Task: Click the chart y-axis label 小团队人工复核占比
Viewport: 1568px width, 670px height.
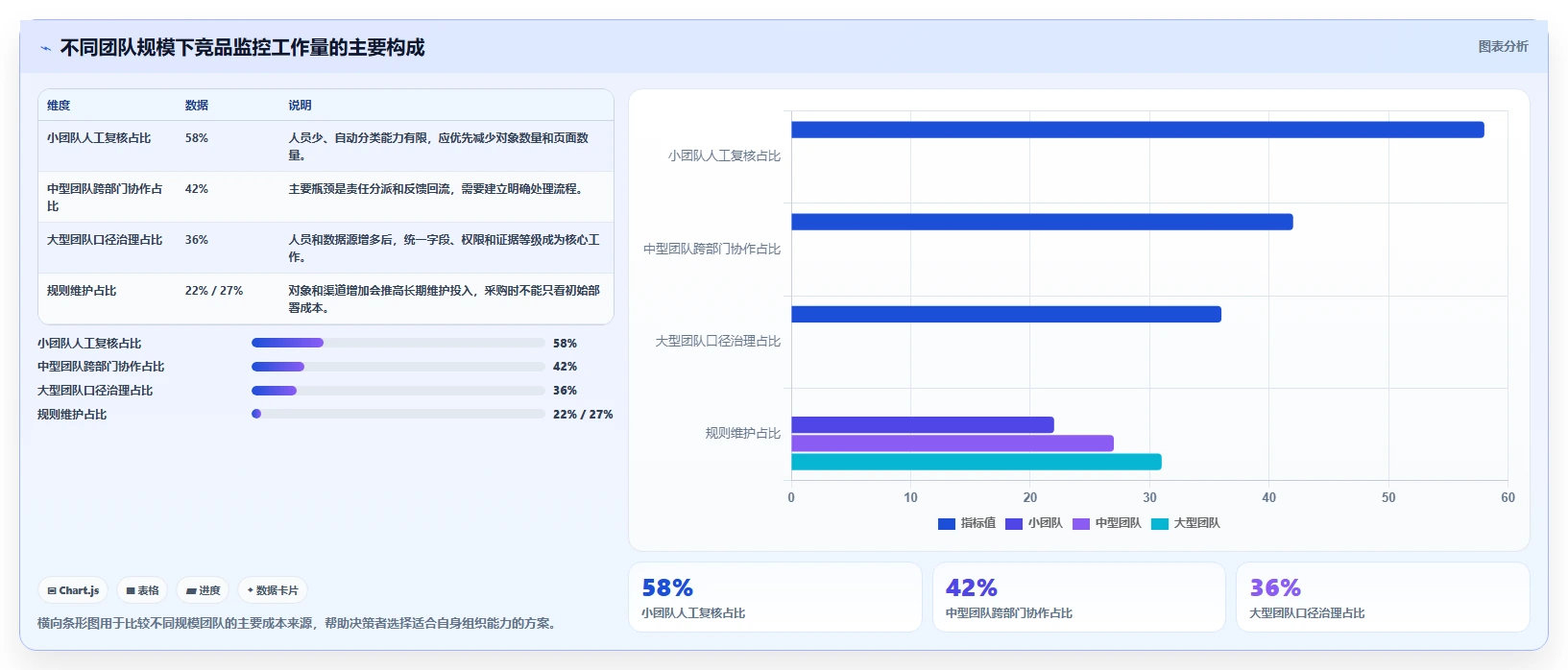Action: [x=724, y=156]
